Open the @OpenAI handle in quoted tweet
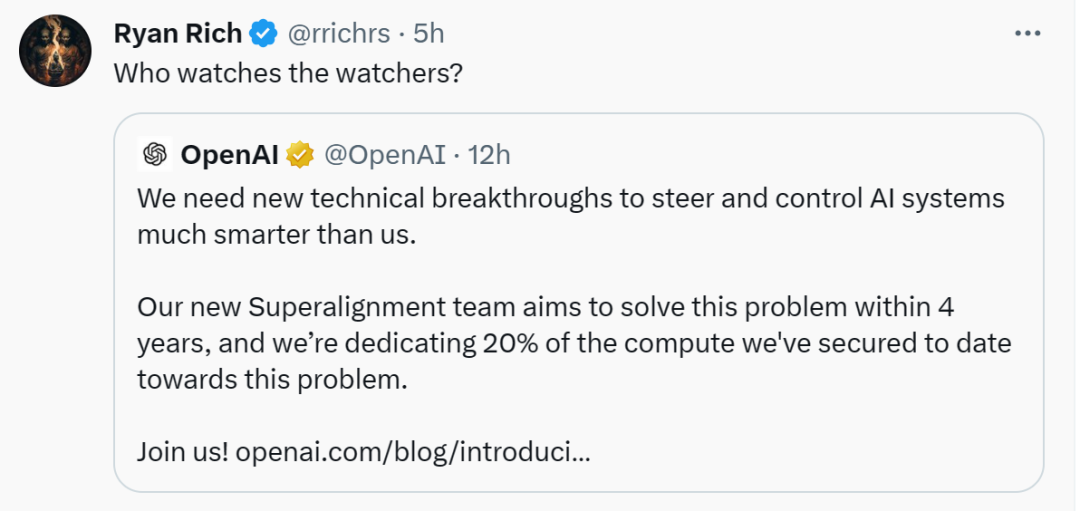This screenshot has width=1080, height=511. click(384, 155)
